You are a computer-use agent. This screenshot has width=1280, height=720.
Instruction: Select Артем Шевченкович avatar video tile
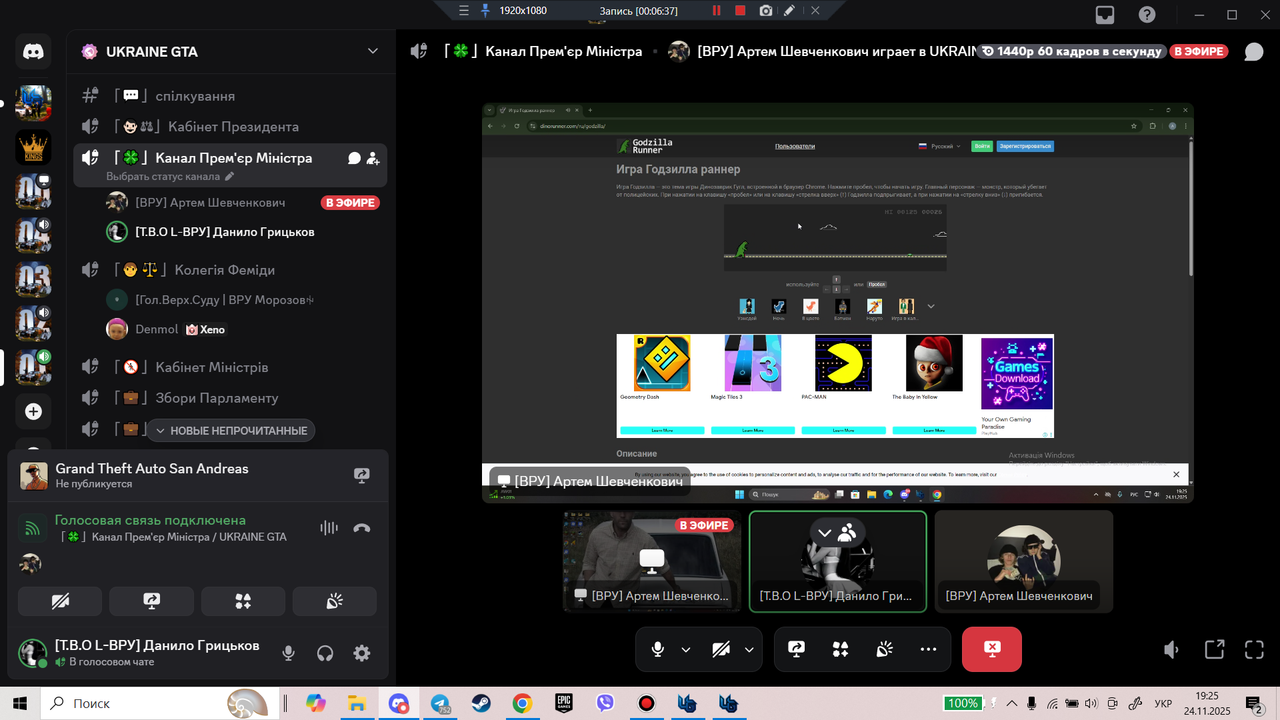pyautogui.click(x=1024, y=561)
